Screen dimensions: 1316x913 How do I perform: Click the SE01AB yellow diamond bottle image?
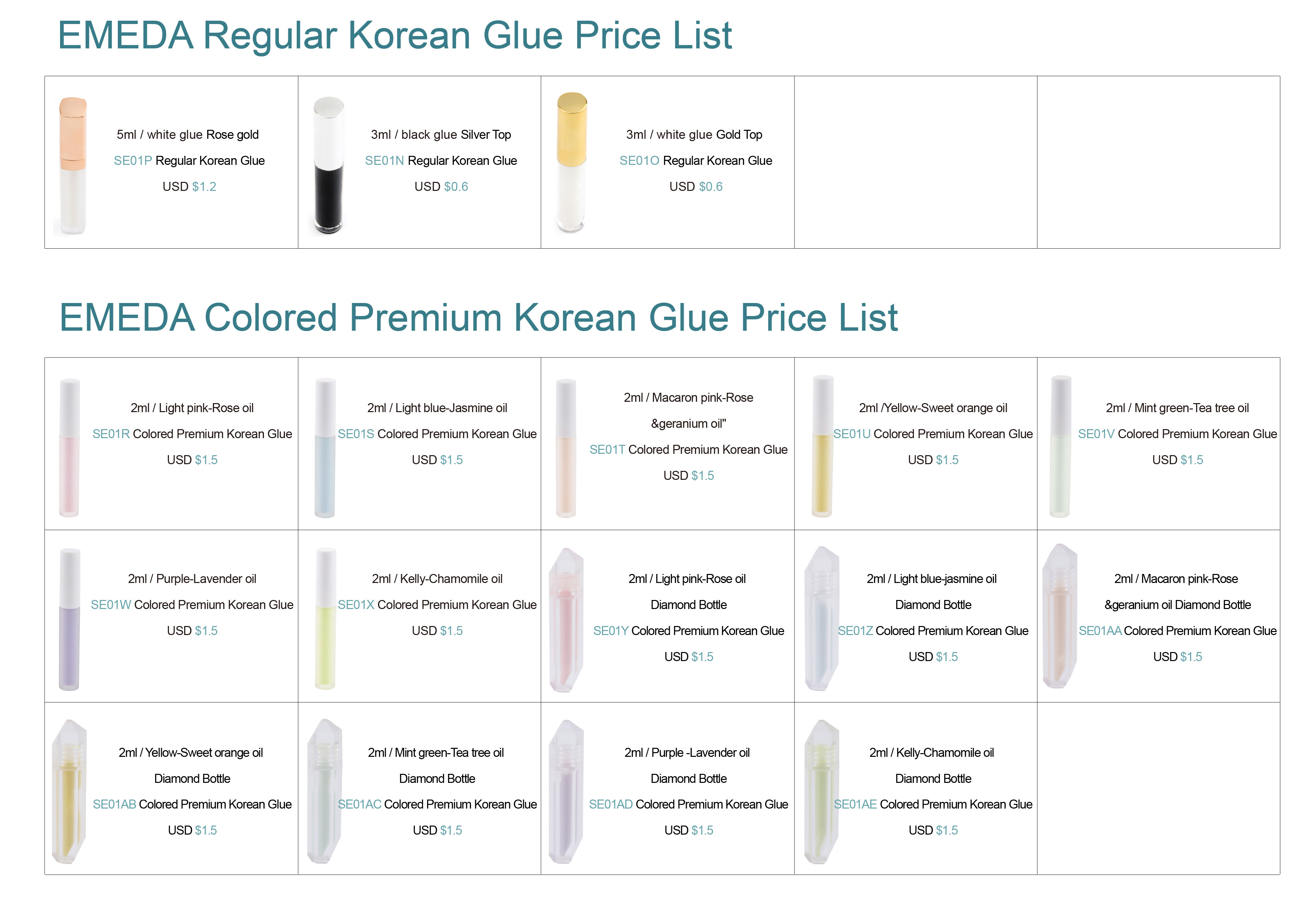coord(69,792)
